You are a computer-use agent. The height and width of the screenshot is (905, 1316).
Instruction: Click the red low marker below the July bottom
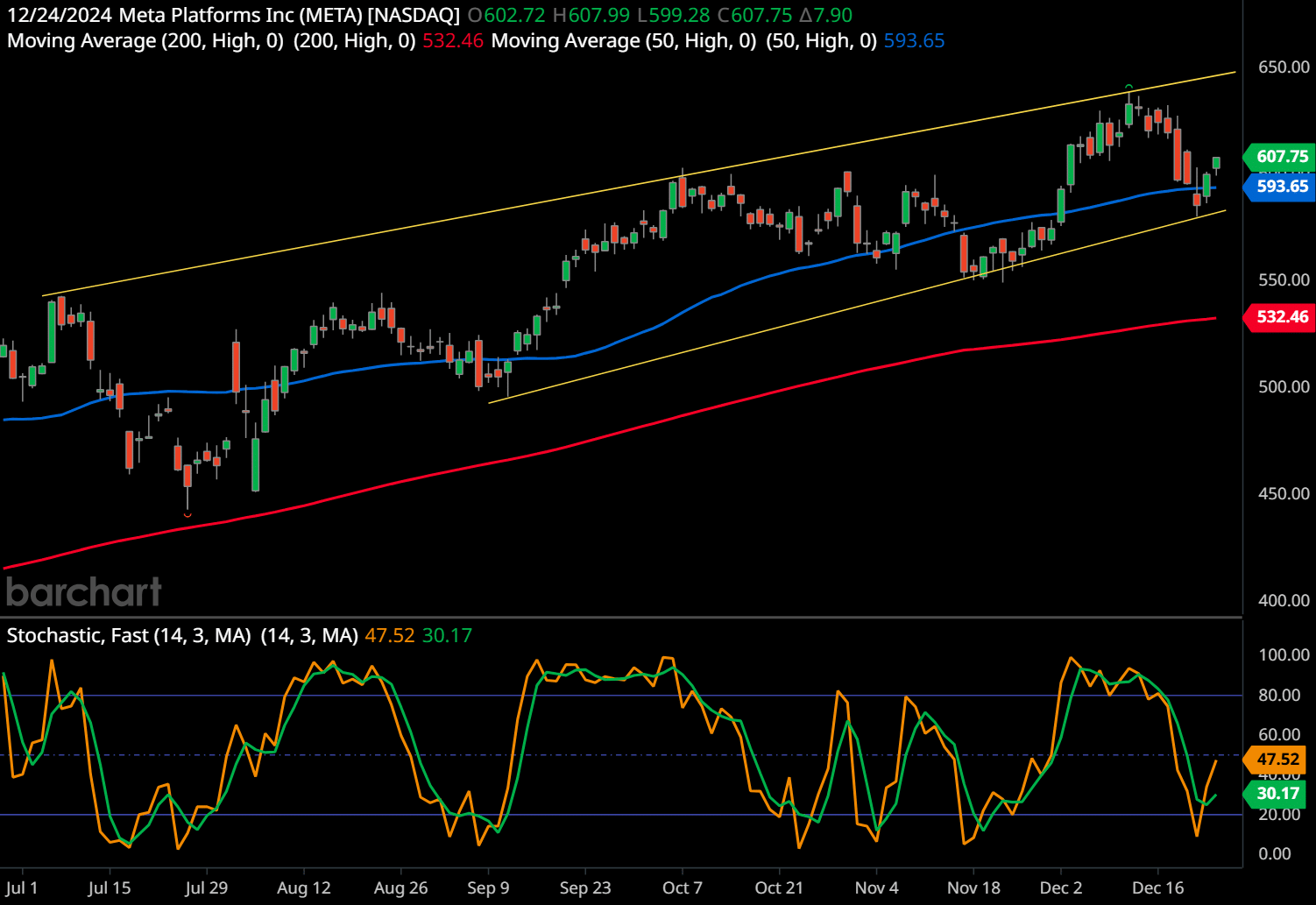point(187,514)
